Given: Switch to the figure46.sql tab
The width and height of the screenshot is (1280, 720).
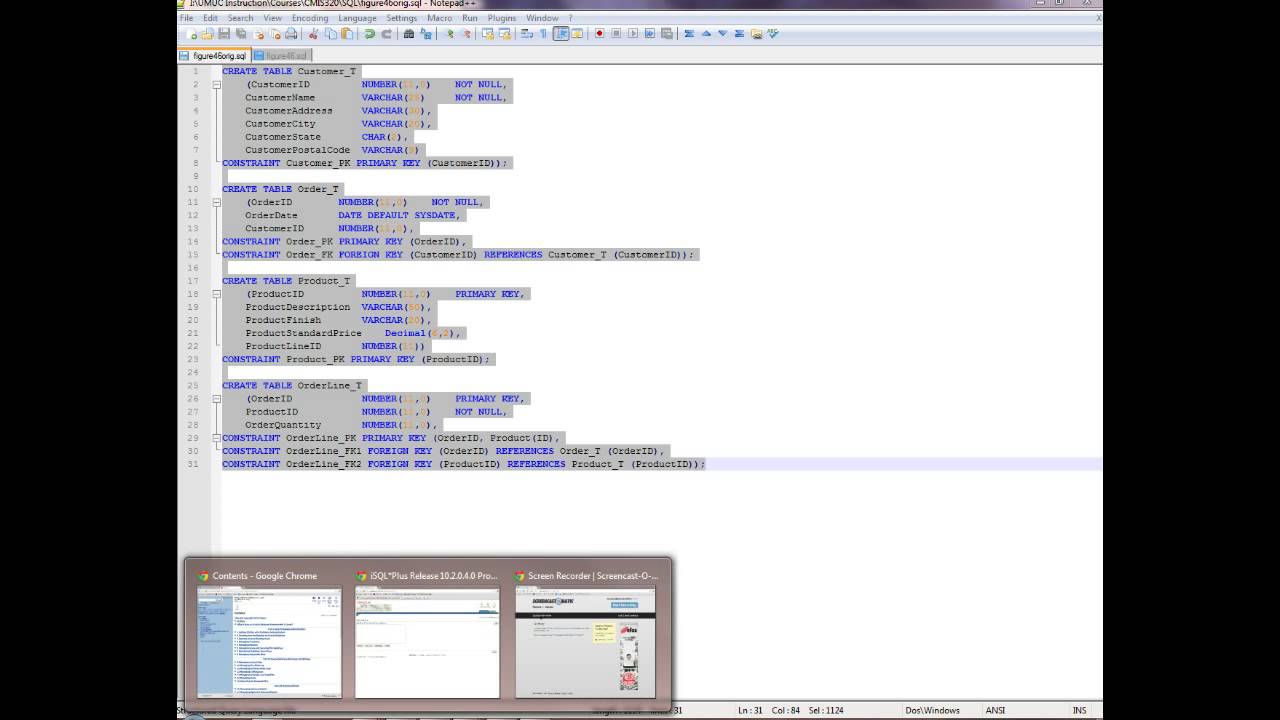Looking at the screenshot, I should (x=281, y=56).
